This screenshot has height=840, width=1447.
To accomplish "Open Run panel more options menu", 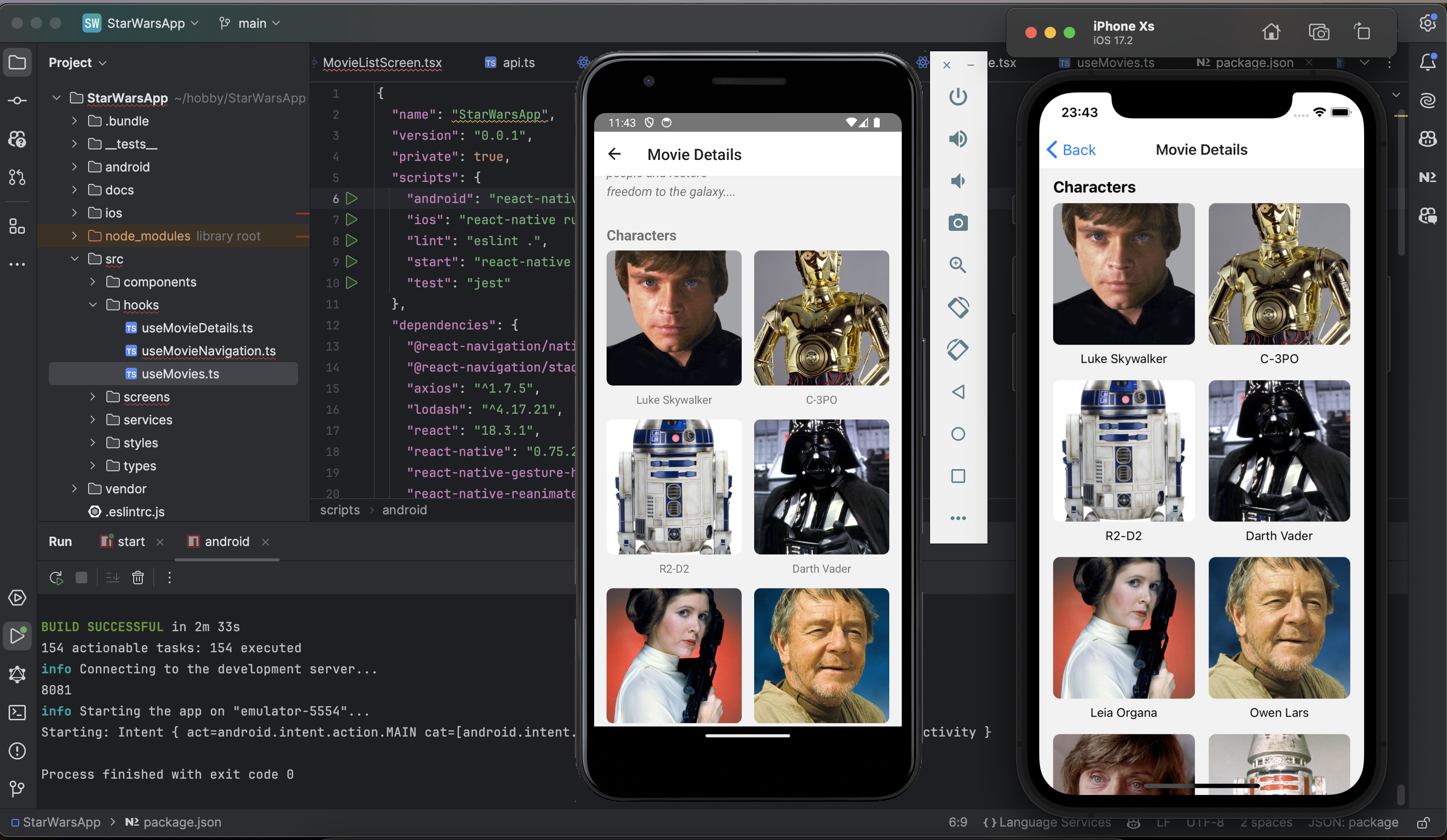I will coord(170,578).
